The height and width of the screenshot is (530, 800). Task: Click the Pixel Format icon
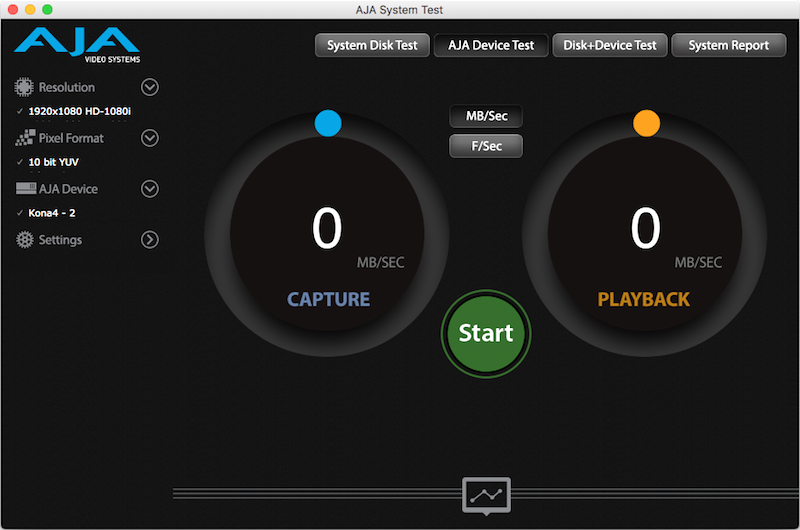(x=24, y=138)
